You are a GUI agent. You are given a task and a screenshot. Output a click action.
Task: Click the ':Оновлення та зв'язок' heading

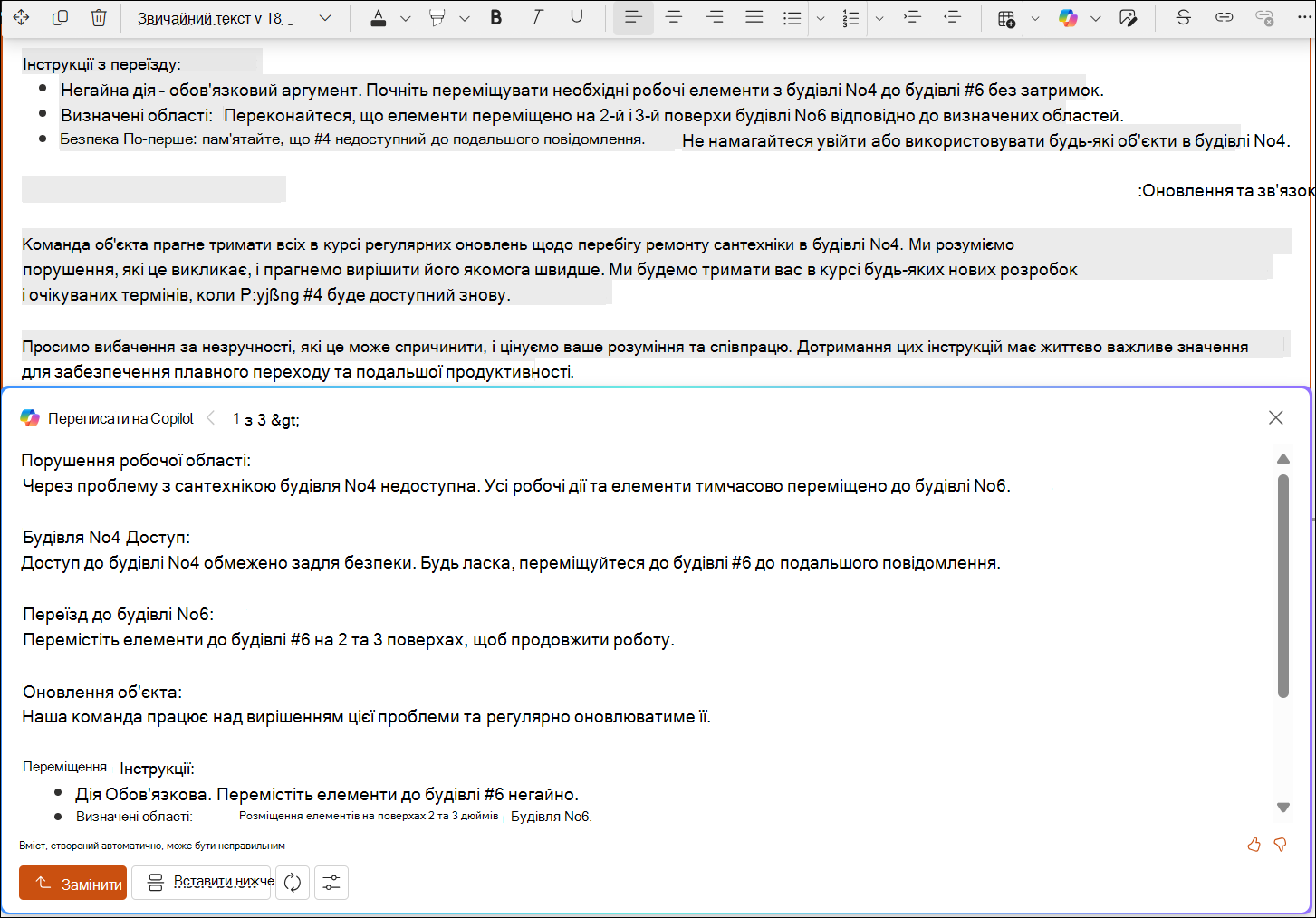click(x=1226, y=191)
